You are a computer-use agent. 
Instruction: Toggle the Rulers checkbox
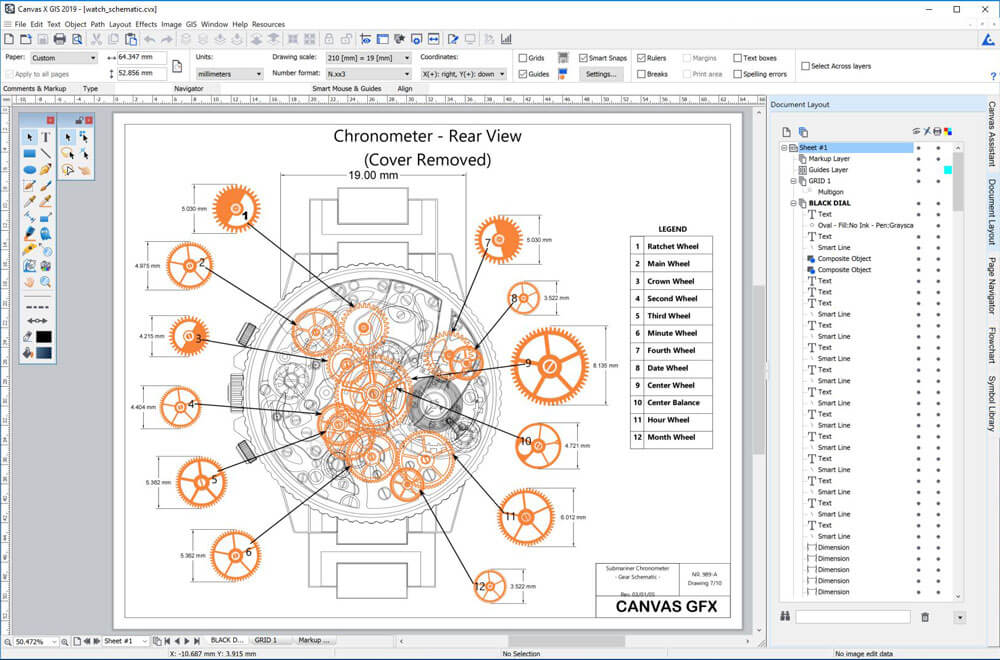click(x=641, y=58)
